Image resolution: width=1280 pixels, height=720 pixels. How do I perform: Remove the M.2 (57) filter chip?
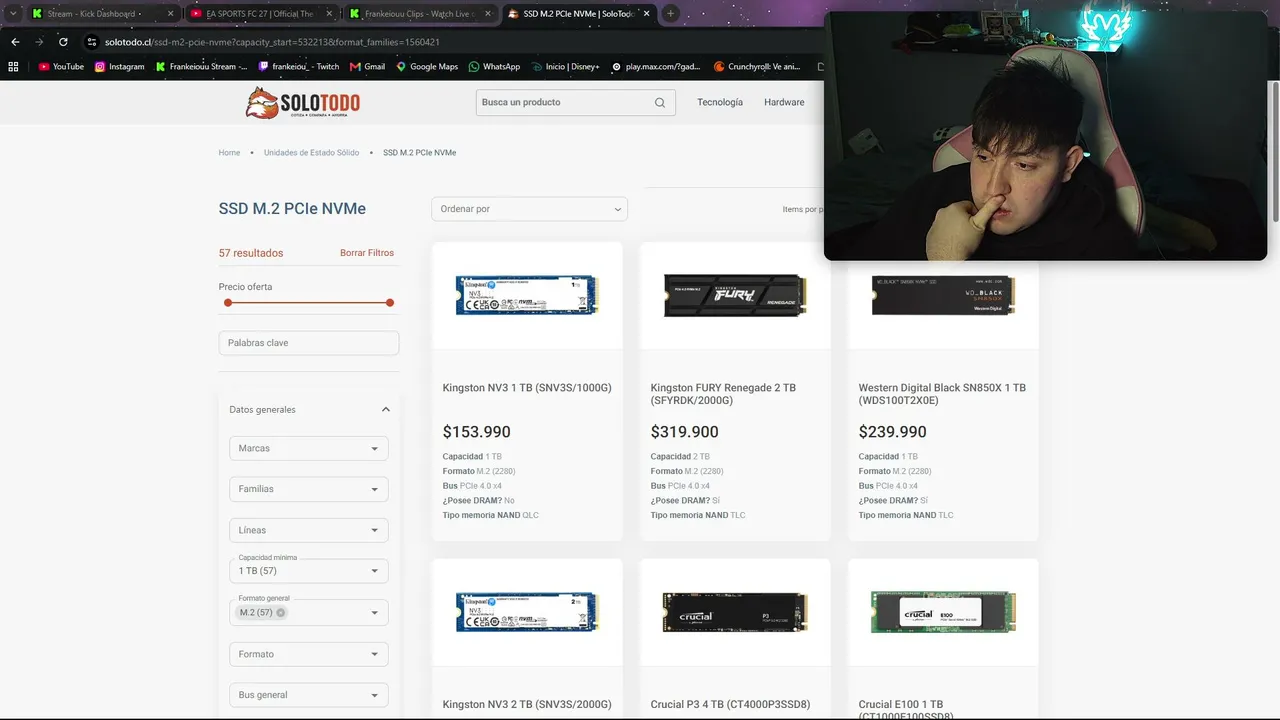point(281,613)
